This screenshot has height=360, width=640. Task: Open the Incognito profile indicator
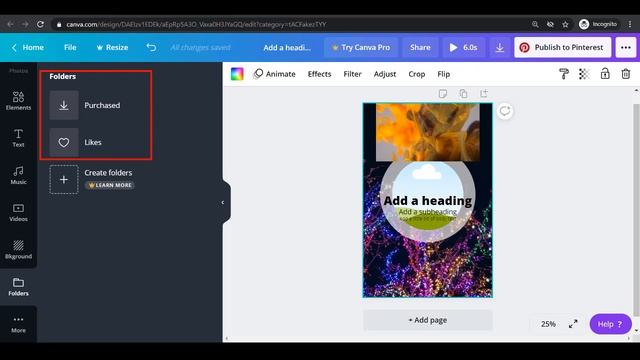tap(598, 24)
